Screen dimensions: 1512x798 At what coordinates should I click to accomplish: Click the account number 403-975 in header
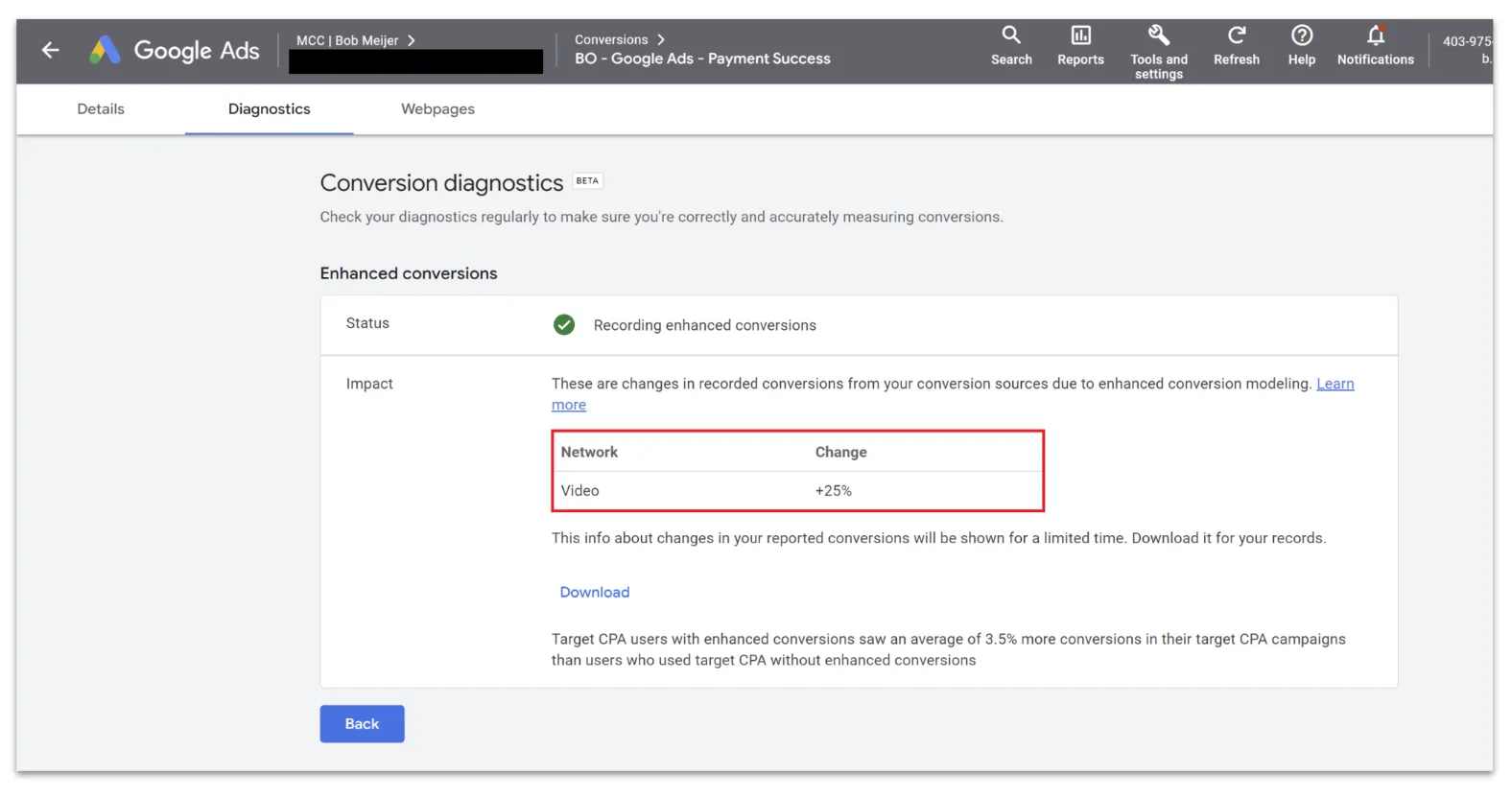(x=1467, y=41)
